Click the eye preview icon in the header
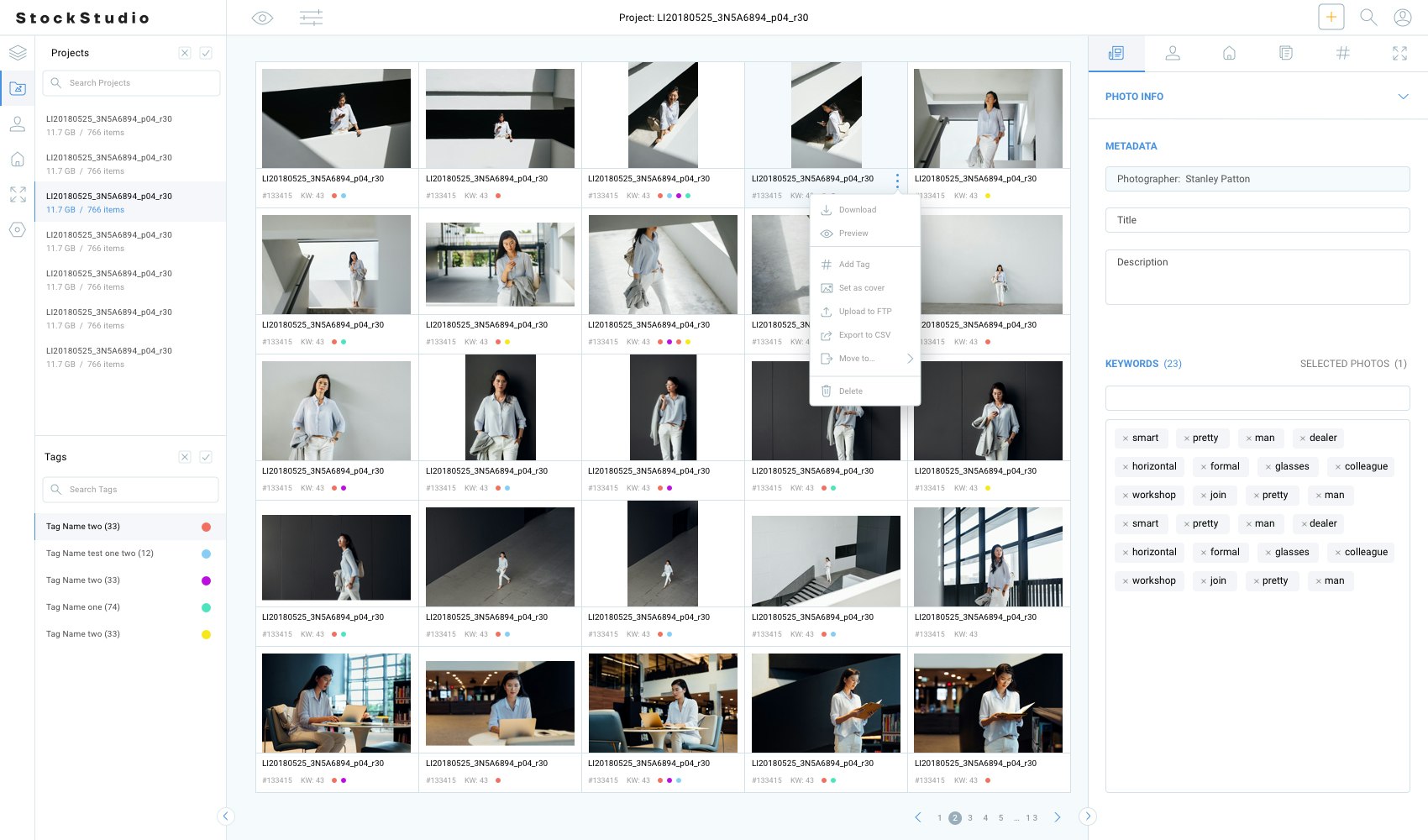 [262, 17]
